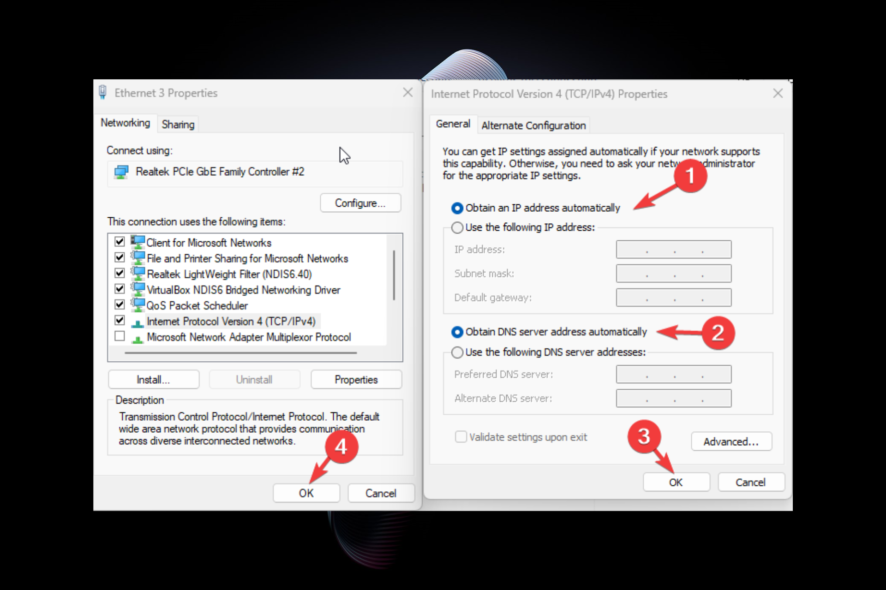Click the Ethernet 3 Properties title icon
The height and width of the screenshot is (590, 886).
tap(103, 93)
